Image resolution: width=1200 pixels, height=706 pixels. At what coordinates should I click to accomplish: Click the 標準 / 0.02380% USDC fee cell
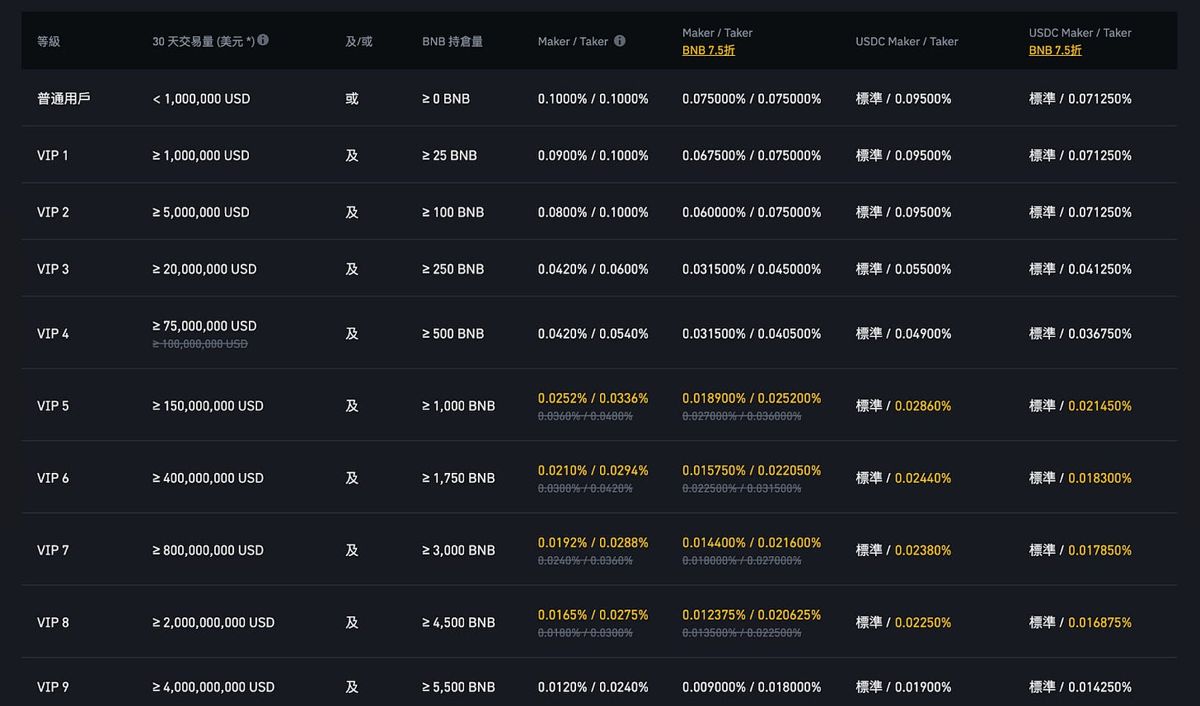coord(903,551)
